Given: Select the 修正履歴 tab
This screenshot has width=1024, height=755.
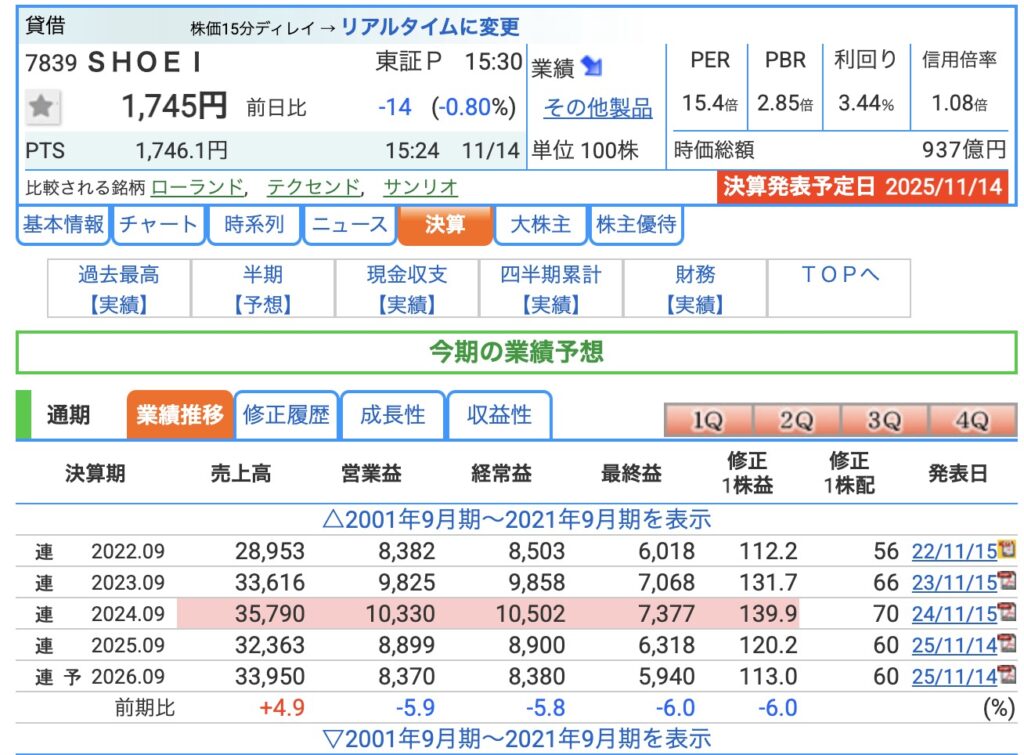Looking at the screenshot, I should coord(286,415).
